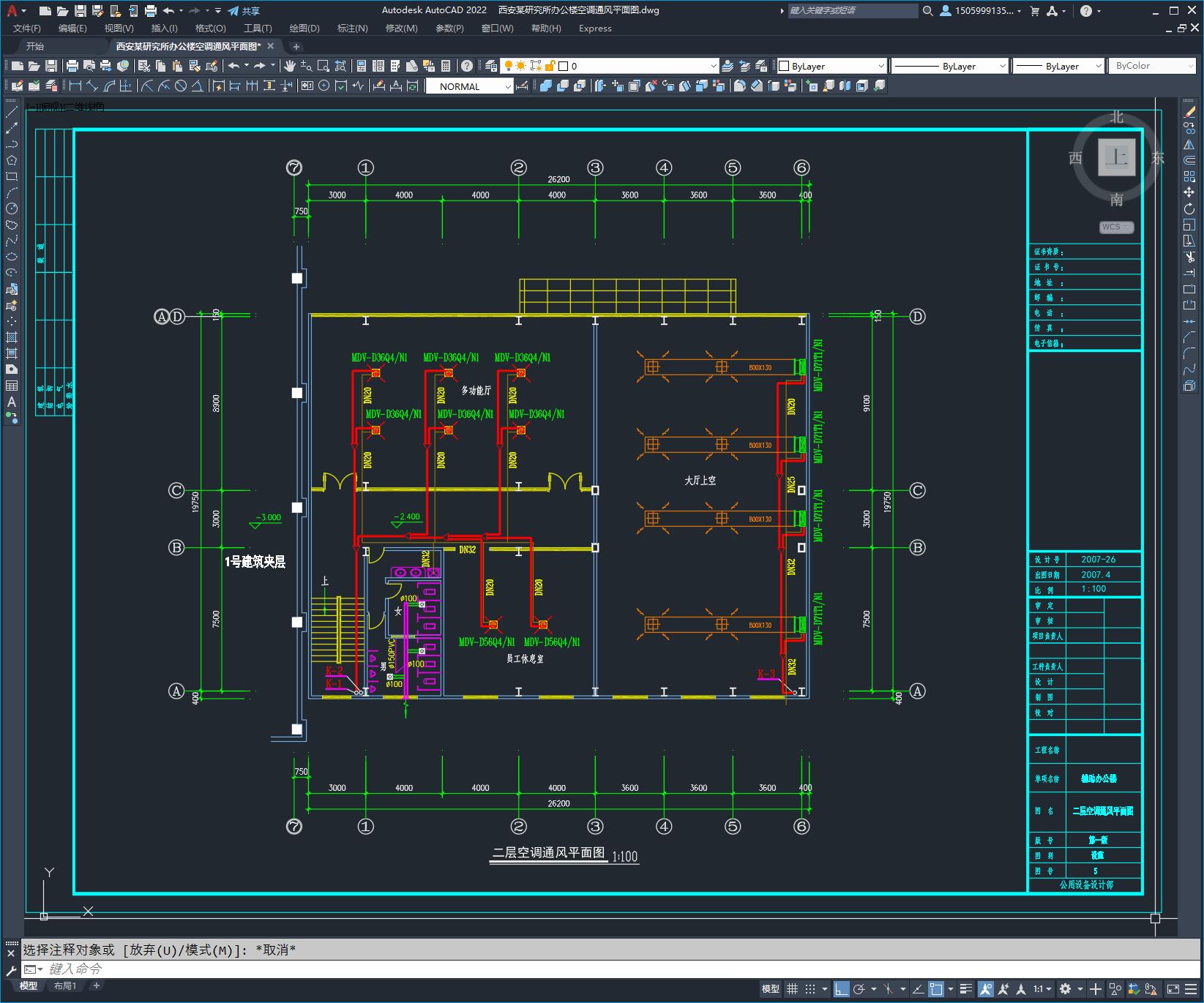1204x1003 pixels.
Task: Toggle Object Snap in status bar
Action: tap(936, 989)
